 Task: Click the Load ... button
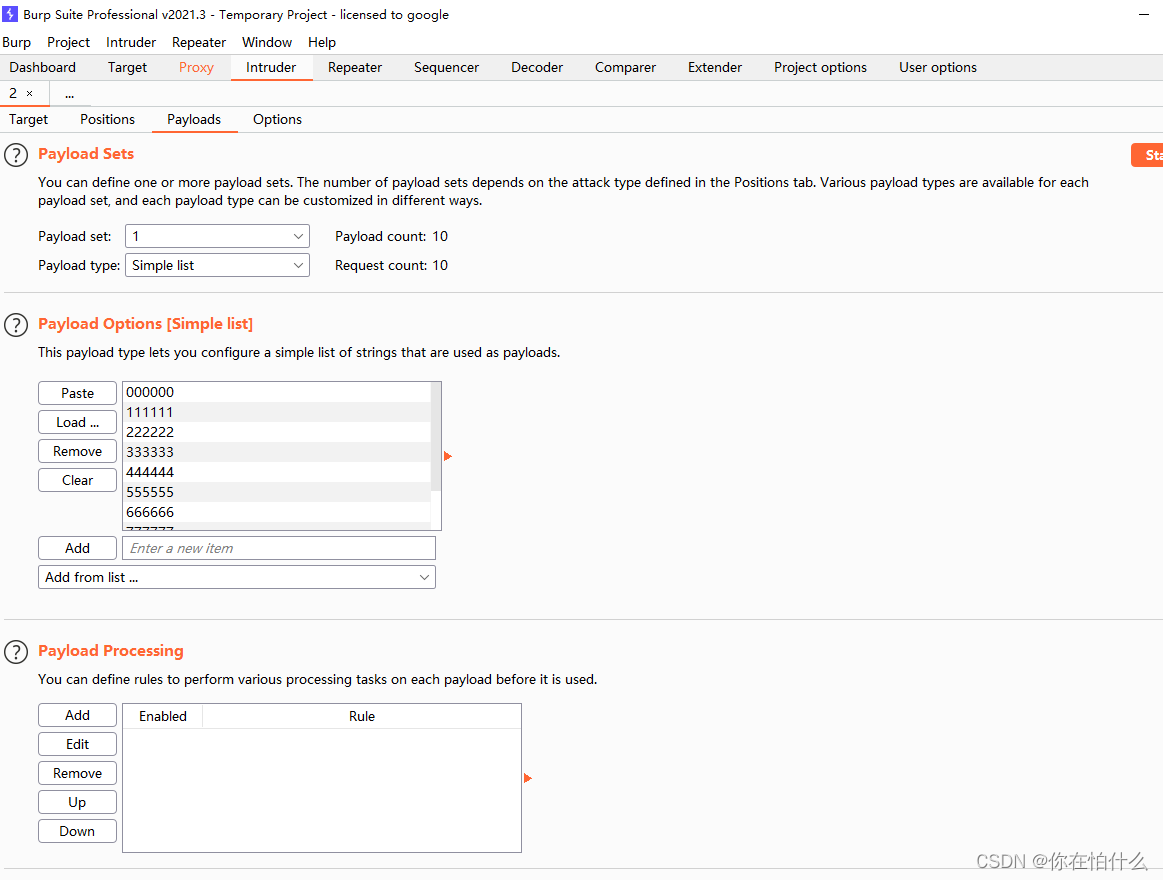77,422
